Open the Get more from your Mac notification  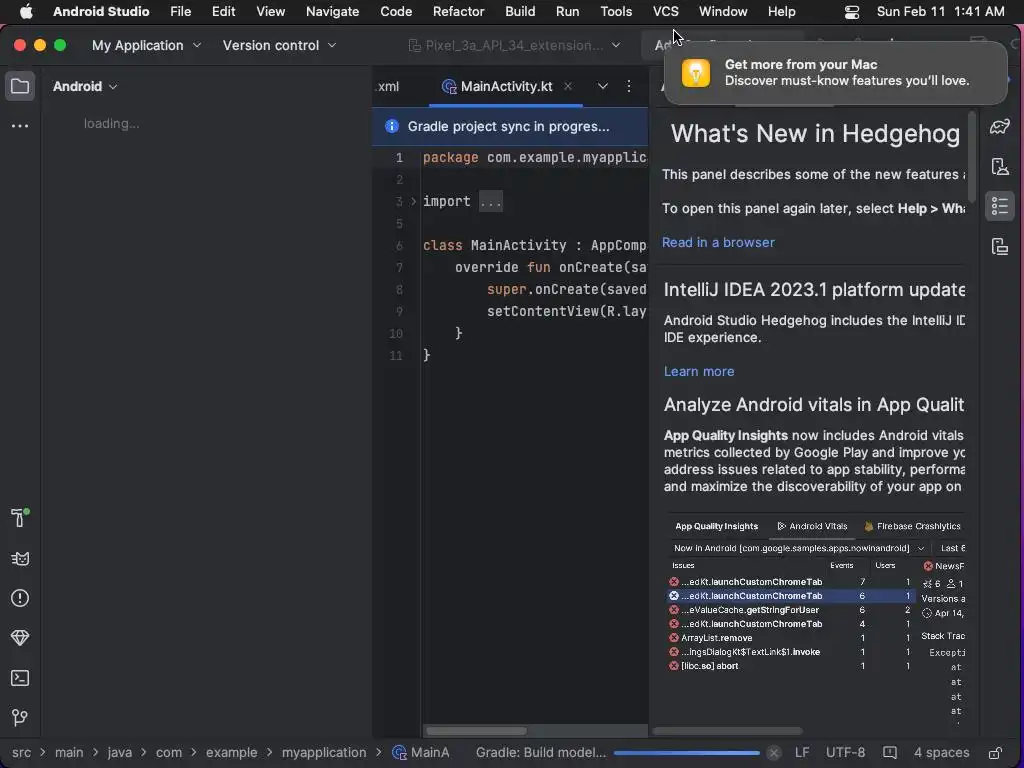point(835,72)
